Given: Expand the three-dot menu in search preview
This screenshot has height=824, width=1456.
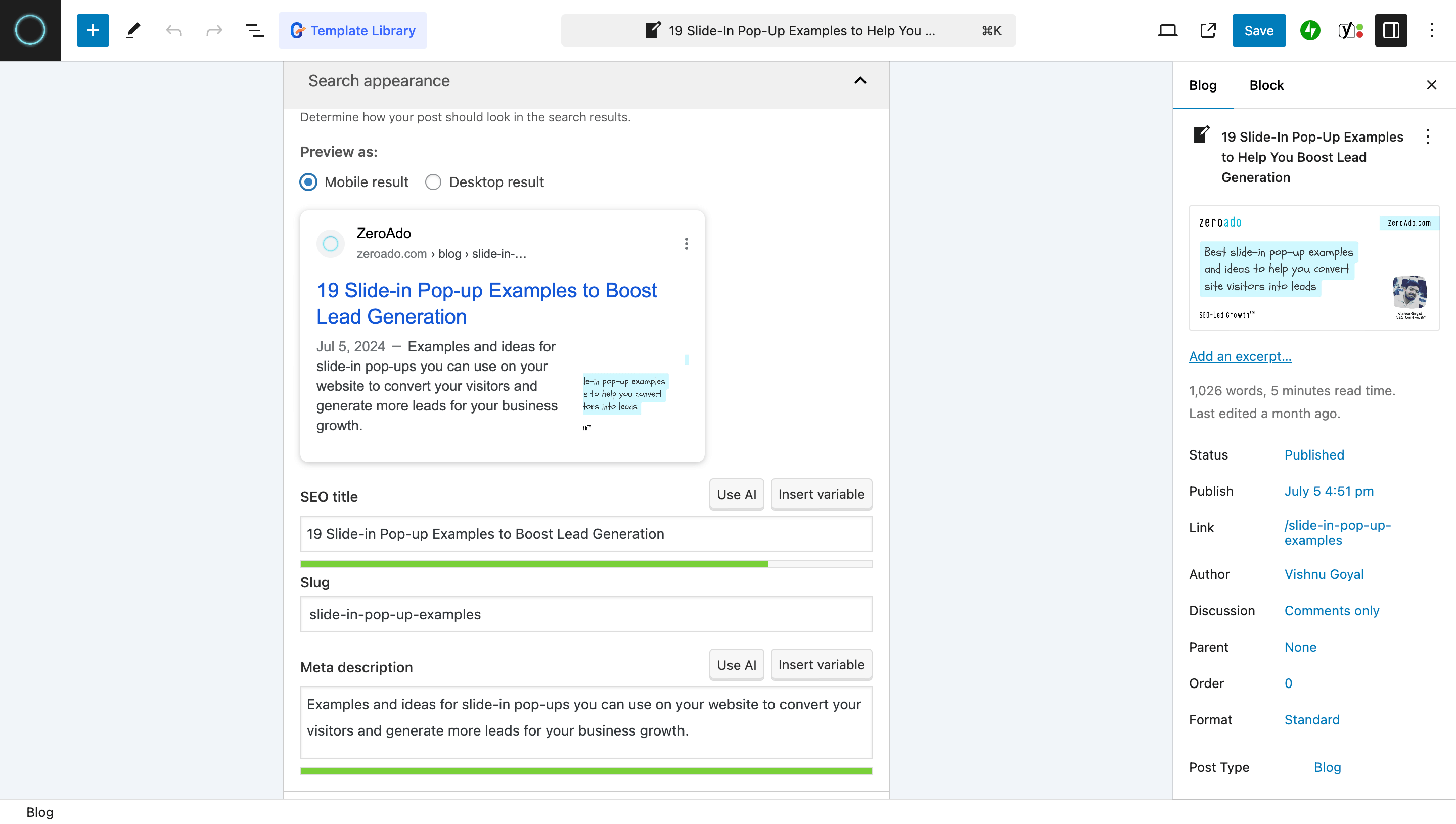Looking at the screenshot, I should point(687,243).
